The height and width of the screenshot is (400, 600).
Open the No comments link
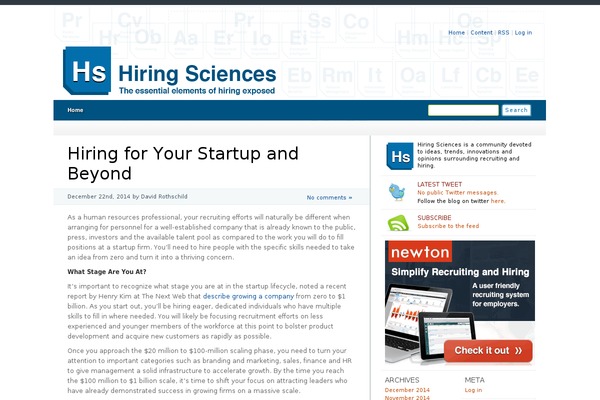click(x=329, y=198)
